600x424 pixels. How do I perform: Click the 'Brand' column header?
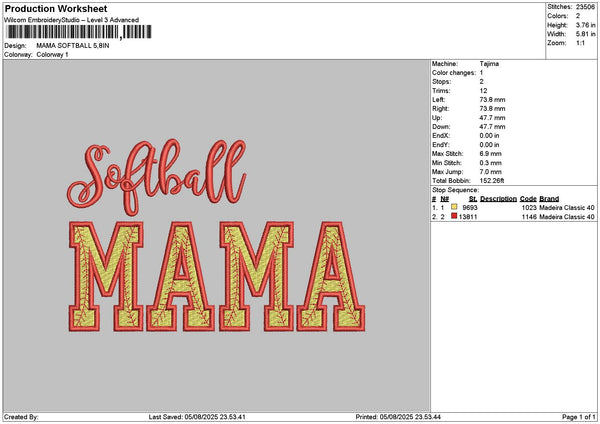[x=549, y=199]
